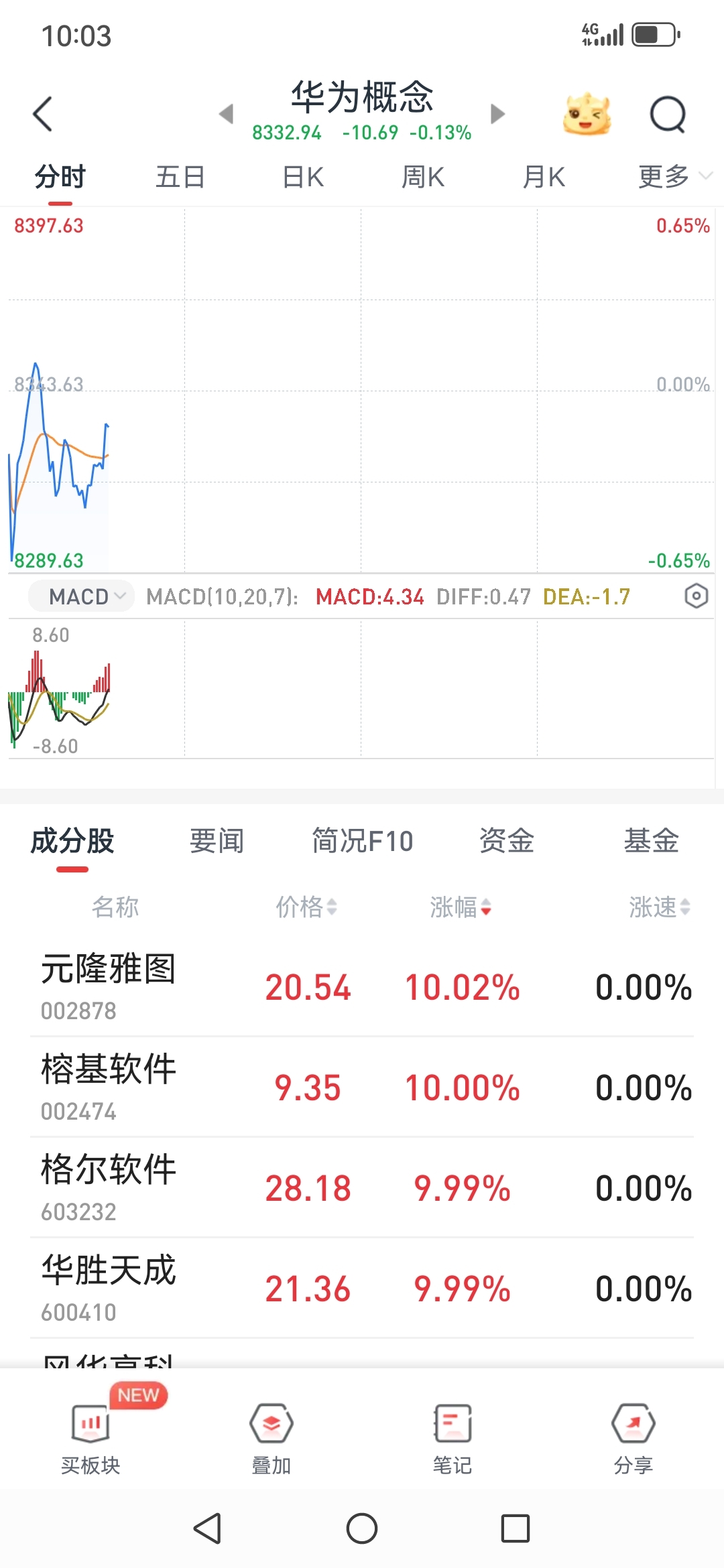Screen dimensions: 724x1568
Task: Sort list by 涨速 column
Action: click(x=660, y=907)
